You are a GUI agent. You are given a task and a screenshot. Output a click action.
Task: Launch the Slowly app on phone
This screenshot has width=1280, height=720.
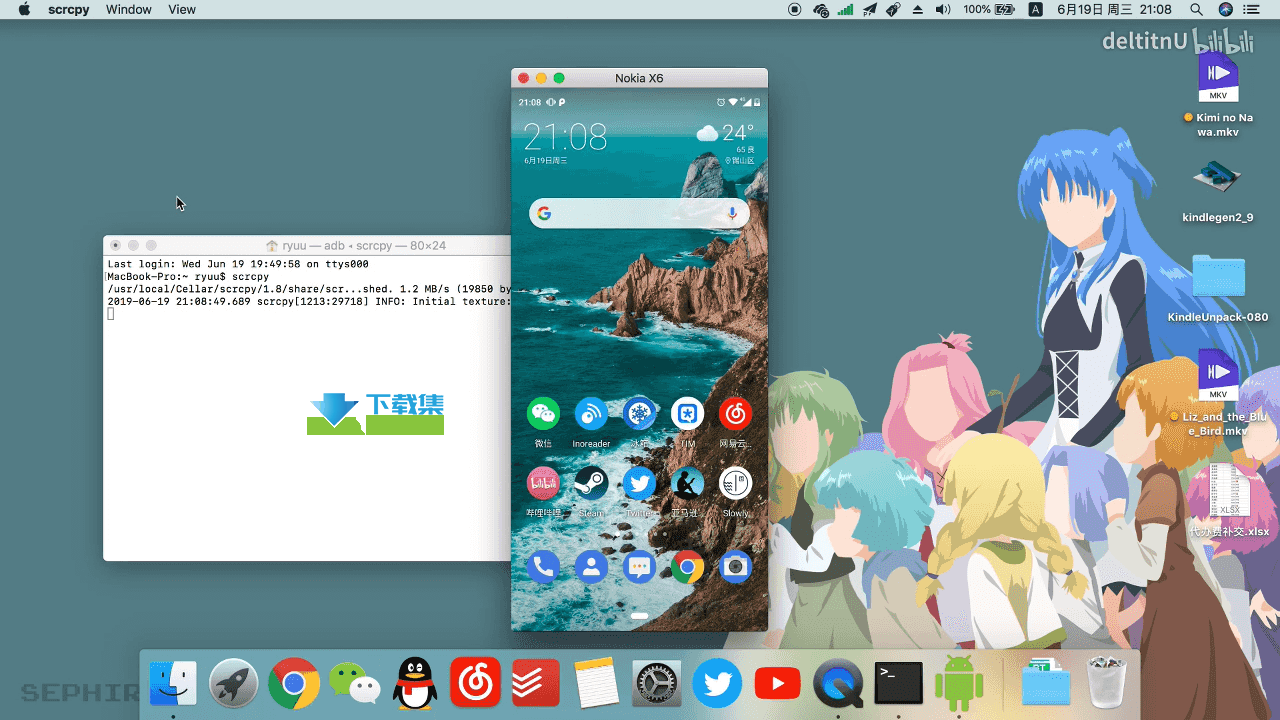pyautogui.click(x=735, y=483)
